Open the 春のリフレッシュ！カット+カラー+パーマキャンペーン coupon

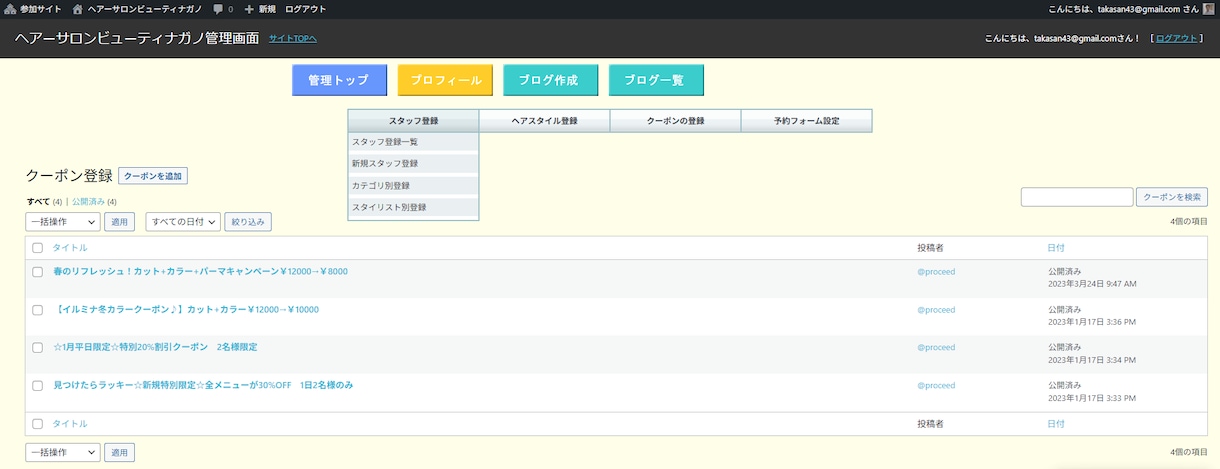[200, 272]
